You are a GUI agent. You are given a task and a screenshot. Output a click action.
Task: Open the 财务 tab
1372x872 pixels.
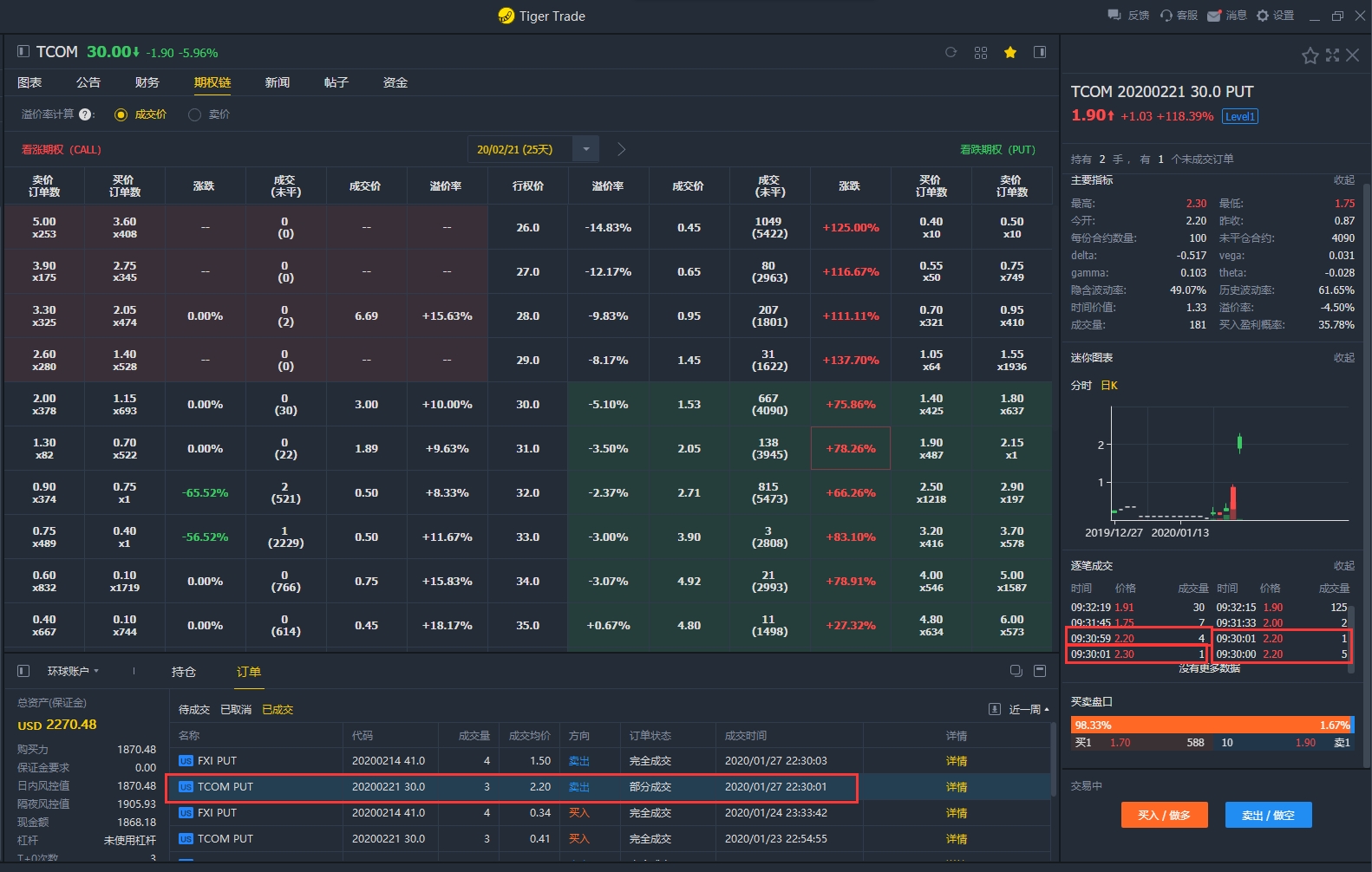[147, 82]
